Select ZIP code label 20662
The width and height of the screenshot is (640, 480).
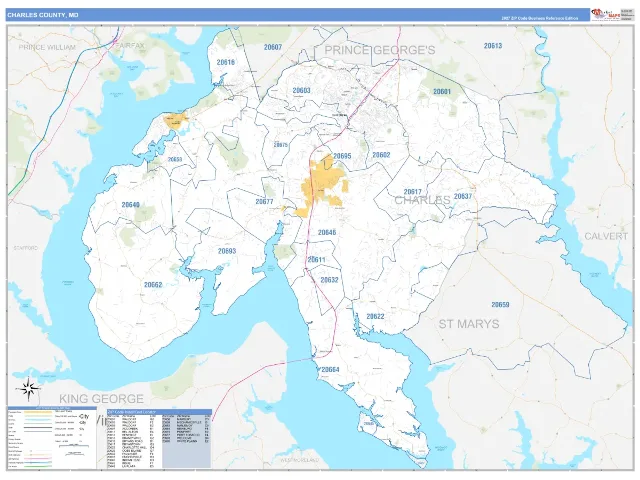(x=153, y=285)
